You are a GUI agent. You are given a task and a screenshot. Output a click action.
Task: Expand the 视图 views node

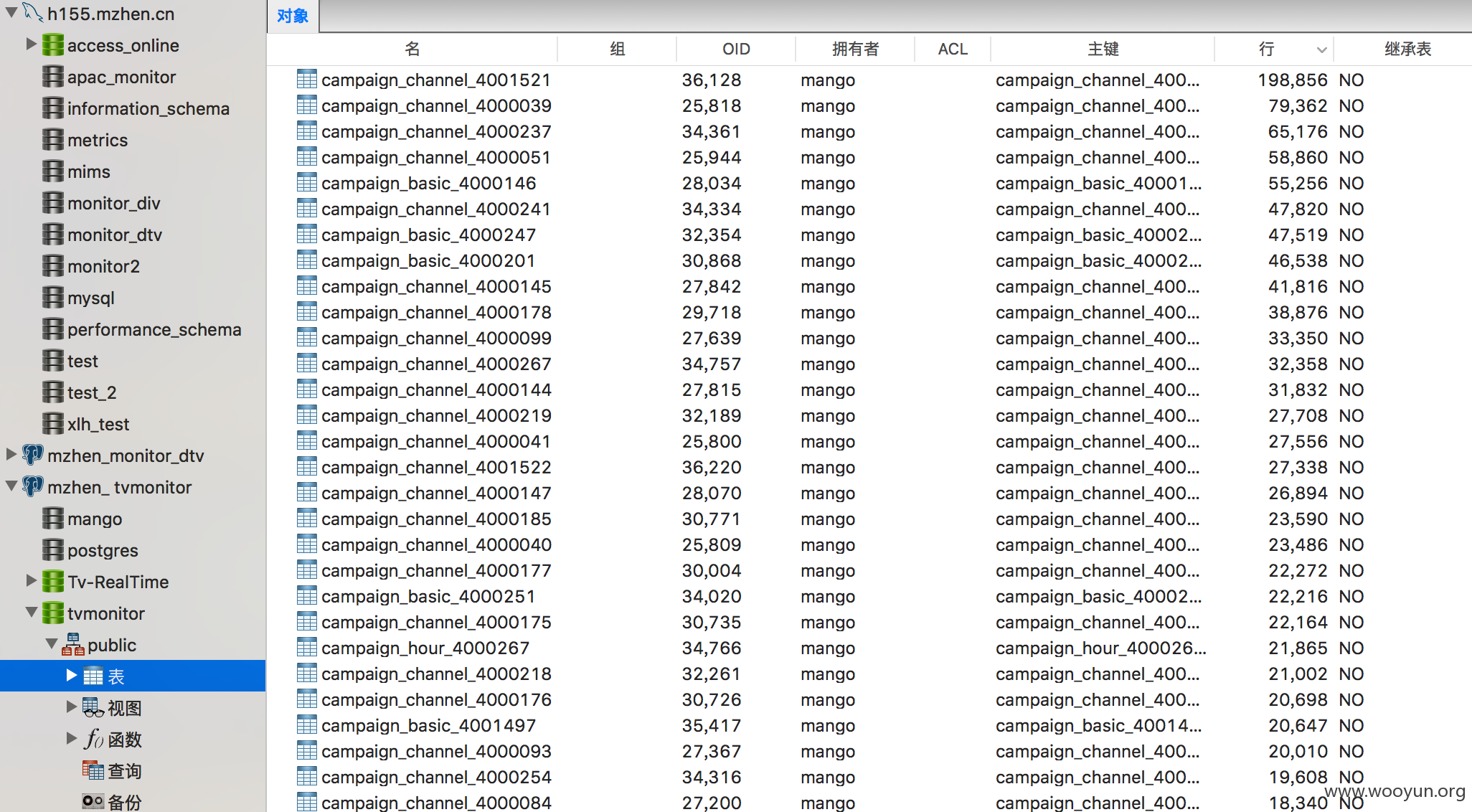(x=71, y=707)
